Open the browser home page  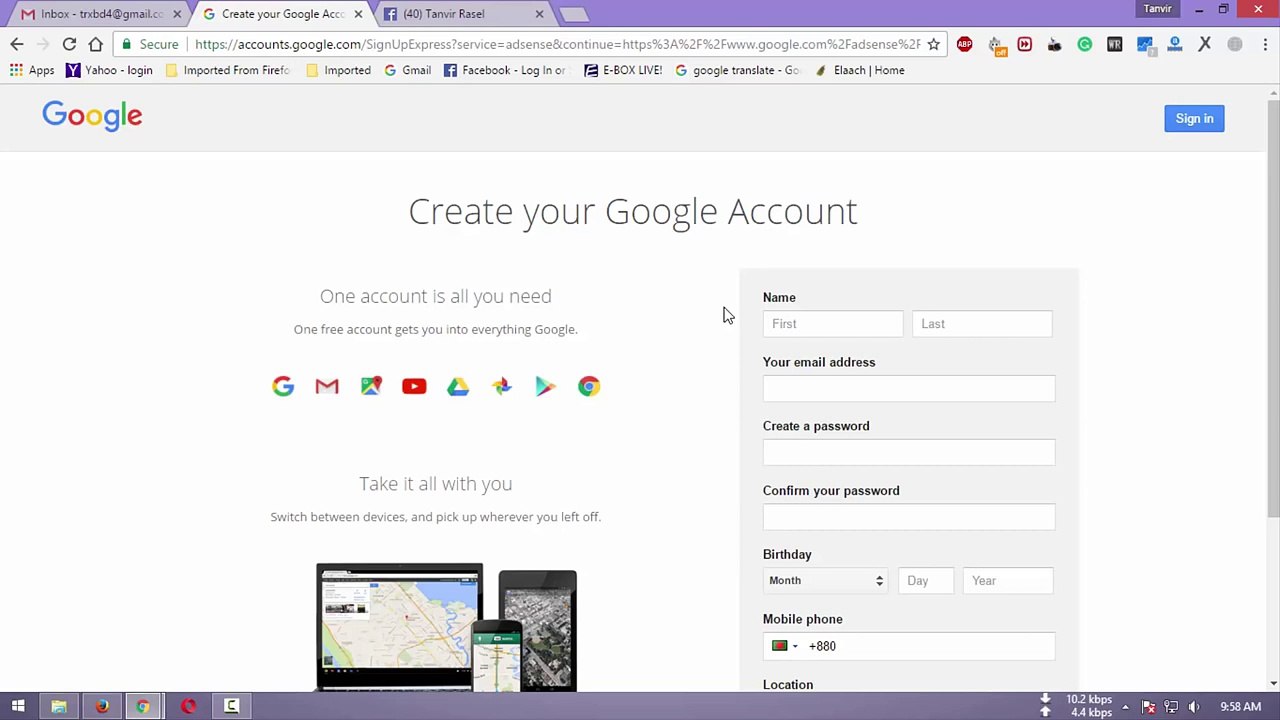click(x=95, y=44)
